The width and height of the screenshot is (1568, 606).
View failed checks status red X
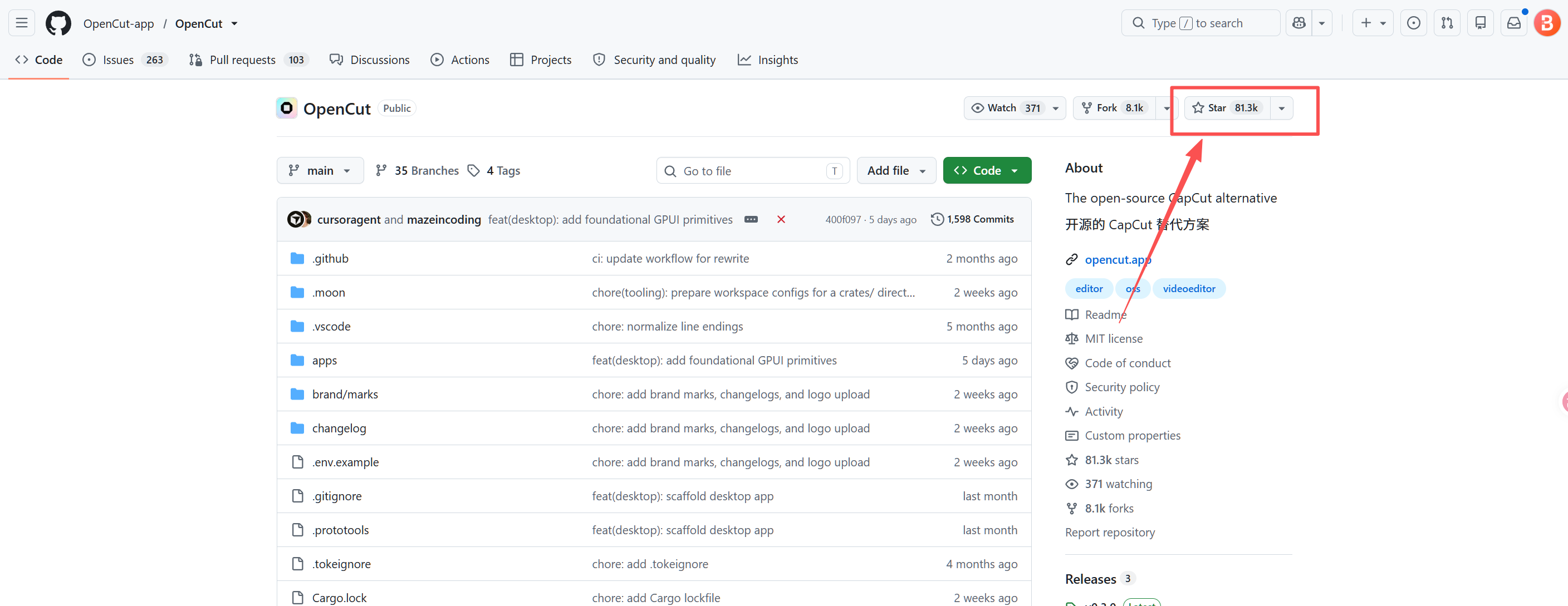coord(781,219)
